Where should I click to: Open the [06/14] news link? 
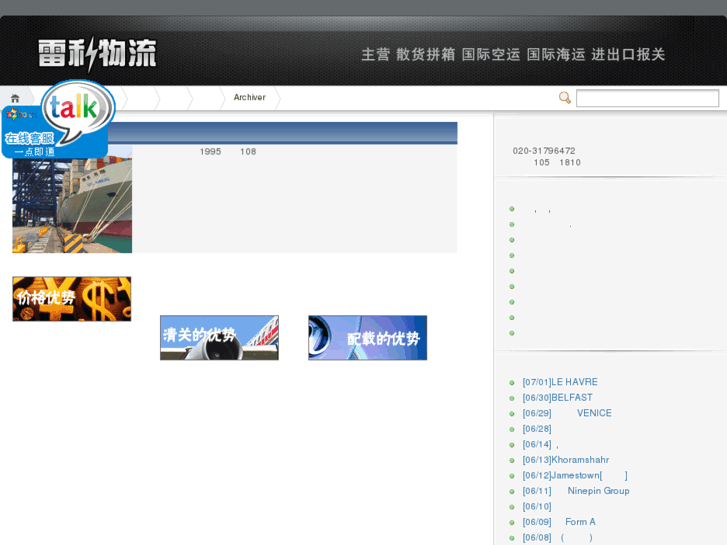[x=540, y=444]
